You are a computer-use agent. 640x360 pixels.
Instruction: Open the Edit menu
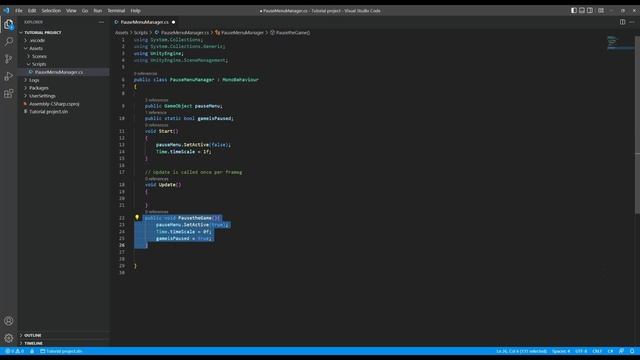(32, 11)
